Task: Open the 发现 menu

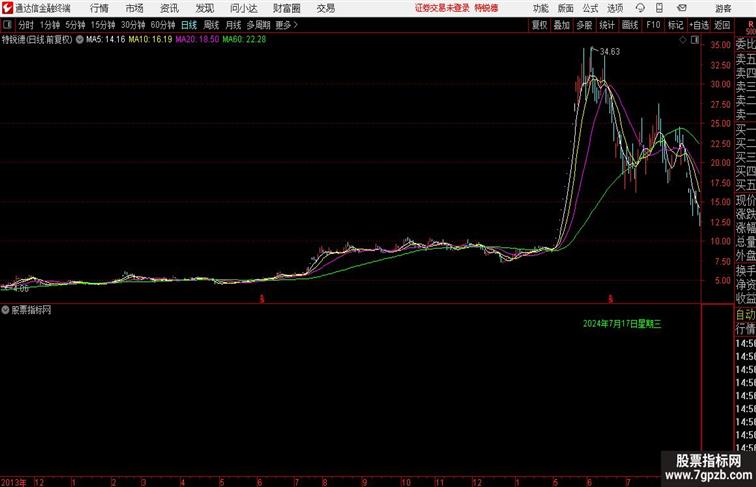Action: (204, 8)
